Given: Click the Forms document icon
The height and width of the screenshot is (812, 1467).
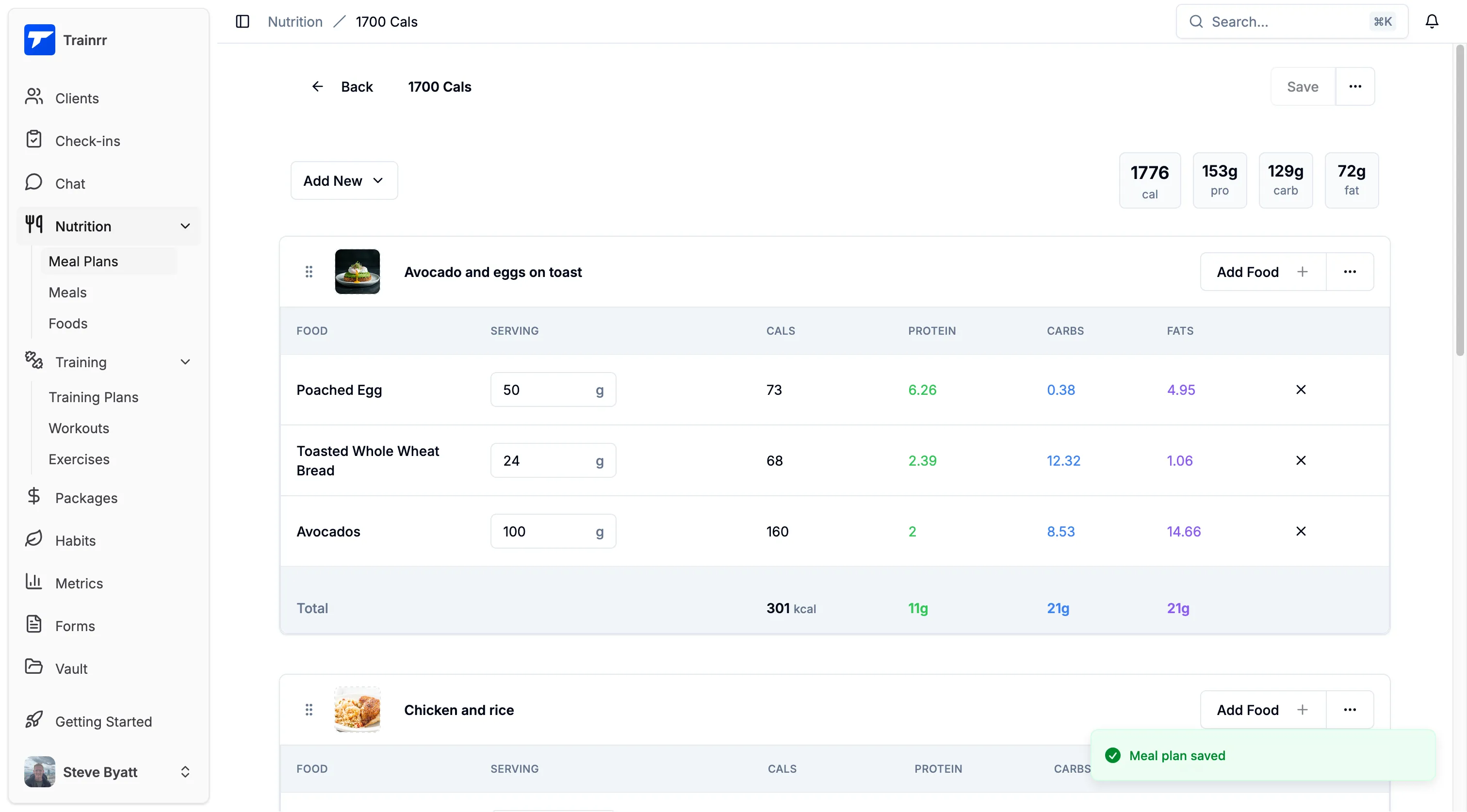Looking at the screenshot, I should [x=33, y=625].
